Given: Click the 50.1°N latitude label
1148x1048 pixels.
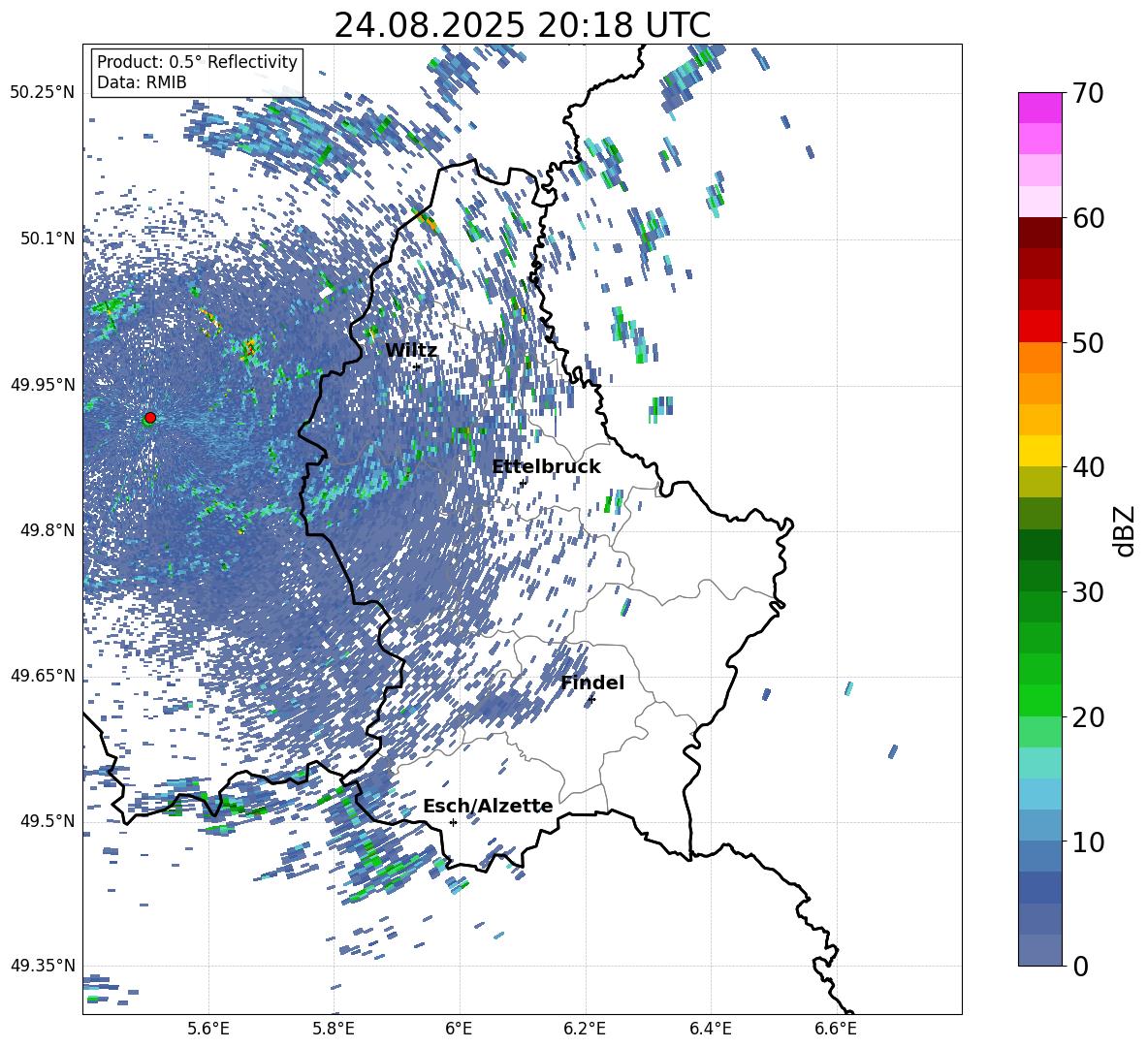Looking at the screenshot, I should [47, 238].
